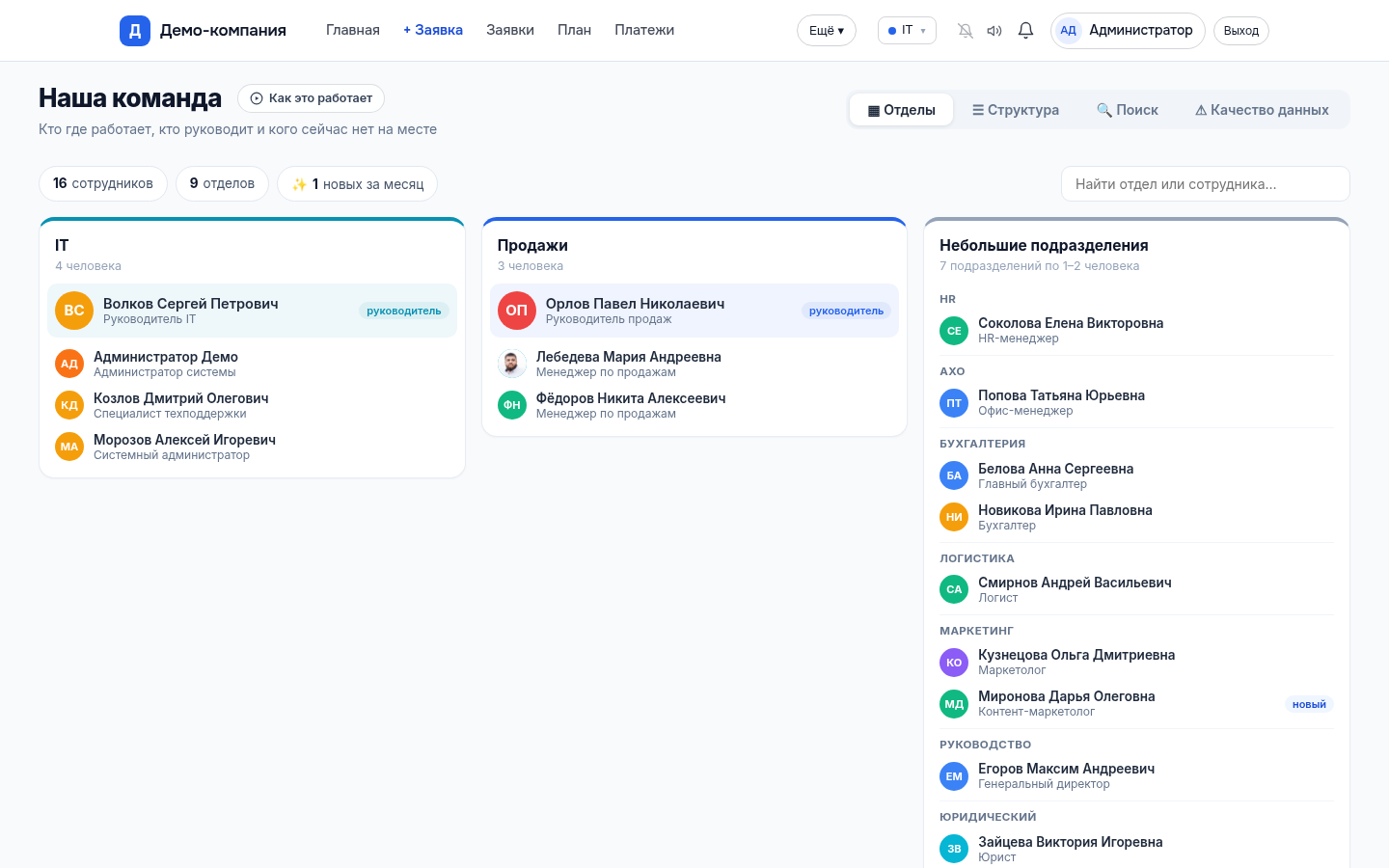Switch to the Структура tab
This screenshot has height=868, width=1389.
tap(1016, 110)
